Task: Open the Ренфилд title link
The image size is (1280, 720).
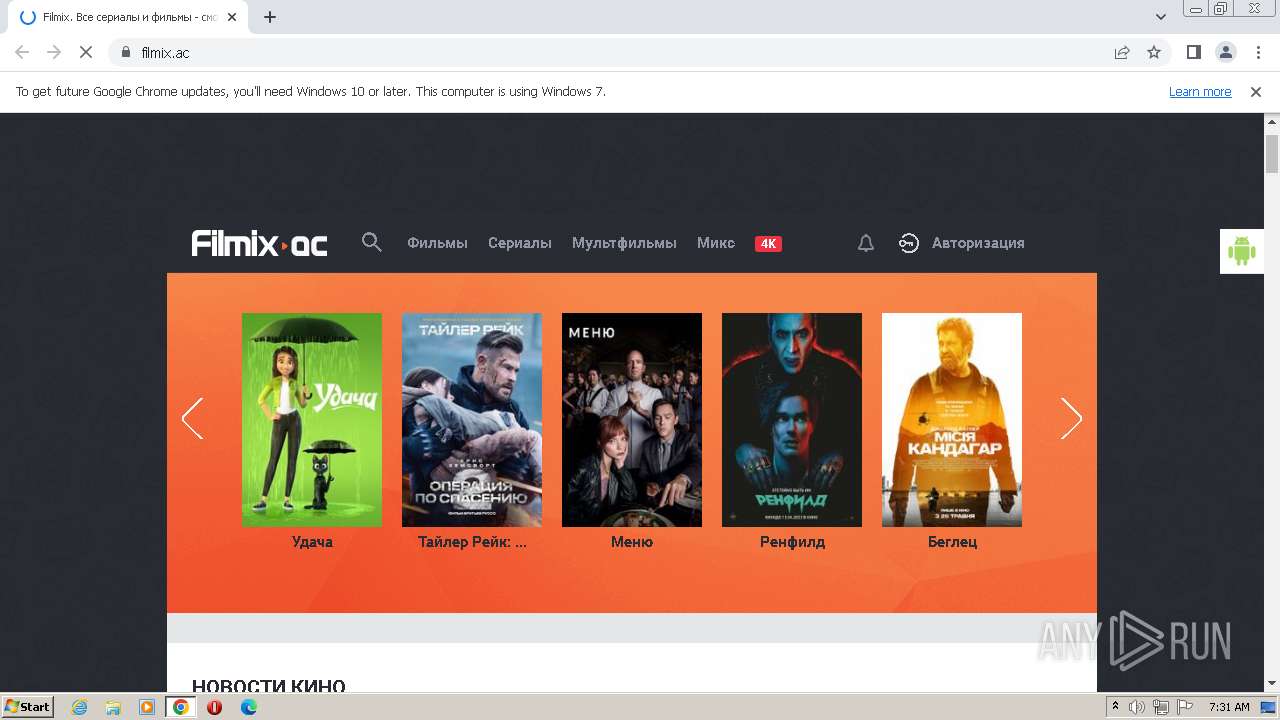Action: 792,542
